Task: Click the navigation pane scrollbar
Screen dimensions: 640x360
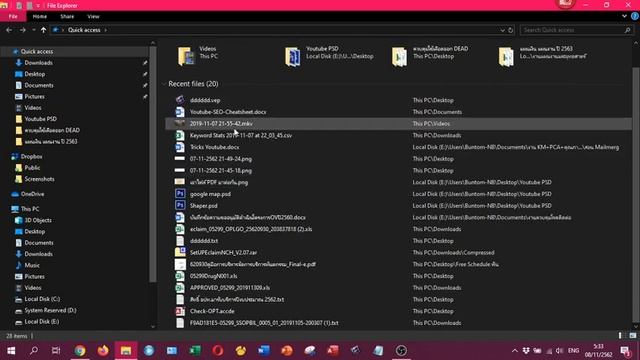Action: [x=153, y=163]
